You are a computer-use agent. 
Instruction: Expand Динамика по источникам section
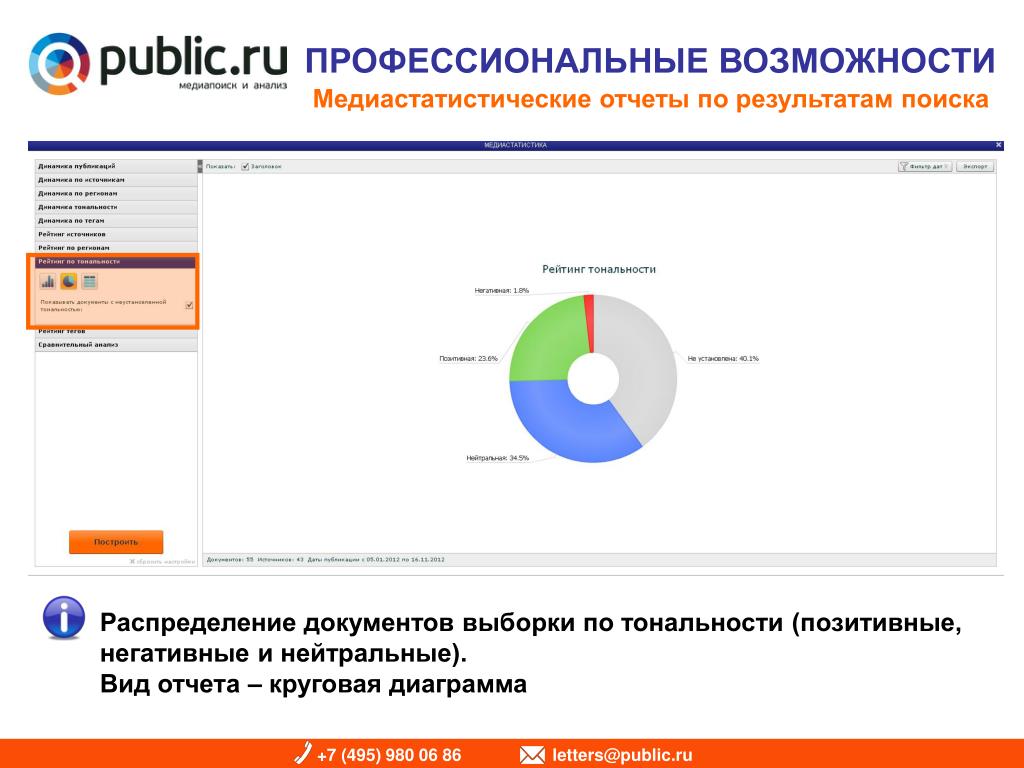[116, 180]
